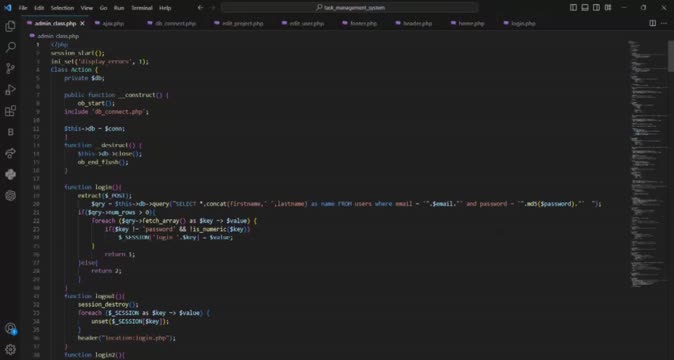Close the admin_class.php tab
The width and height of the screenshot is (674, 360).
point(83,23)
